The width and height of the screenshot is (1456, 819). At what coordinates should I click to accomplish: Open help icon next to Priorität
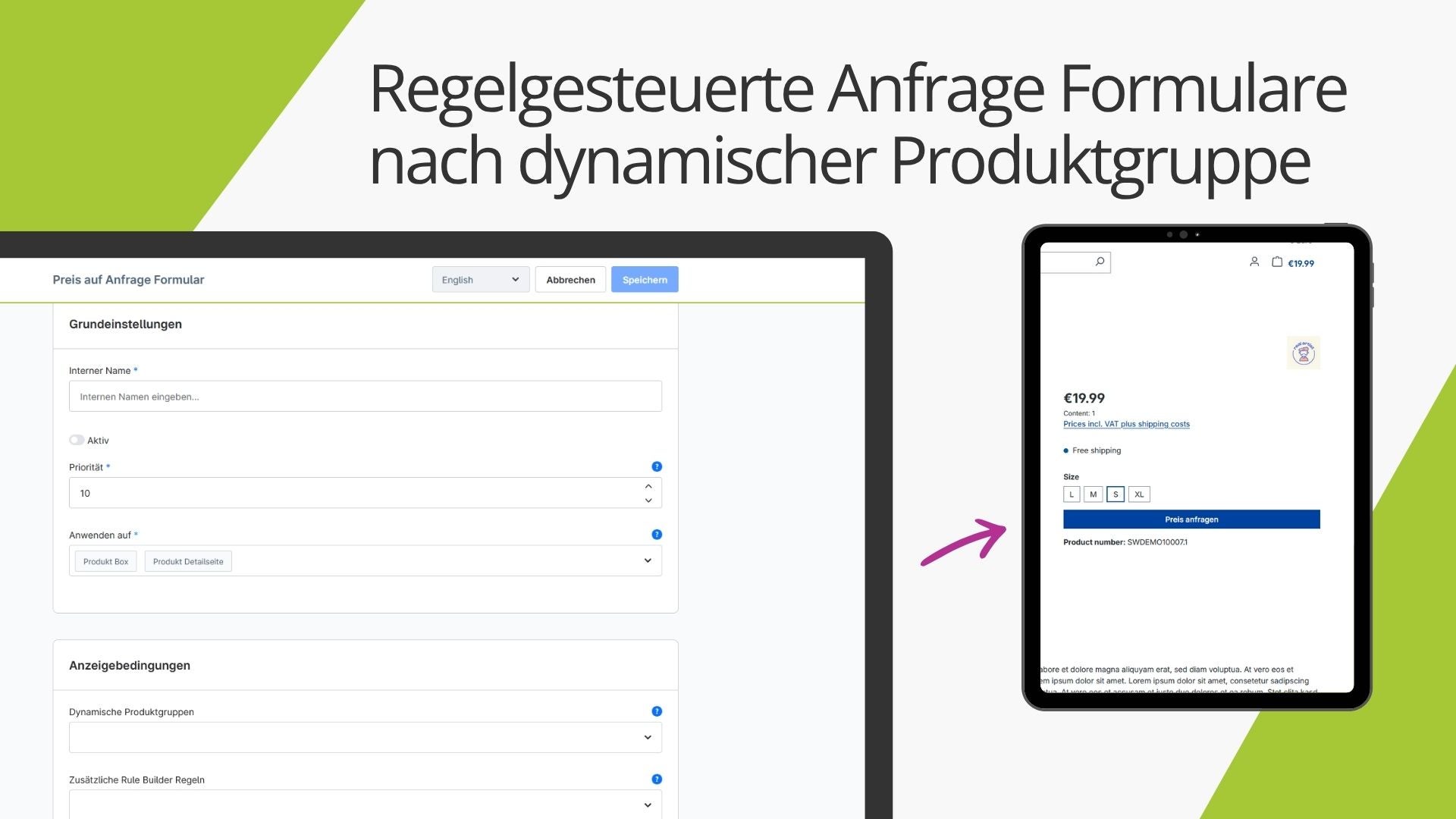[x=657, y=466]
